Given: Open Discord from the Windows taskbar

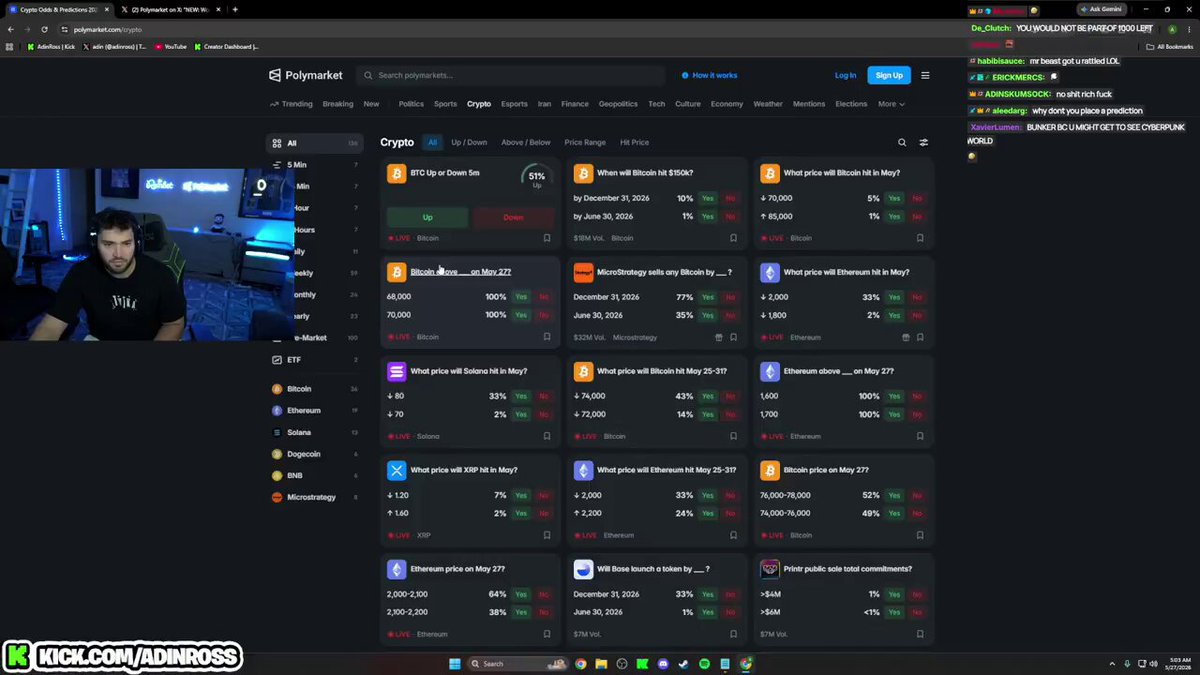Looking at the screenshot, I should pos(662,663).
